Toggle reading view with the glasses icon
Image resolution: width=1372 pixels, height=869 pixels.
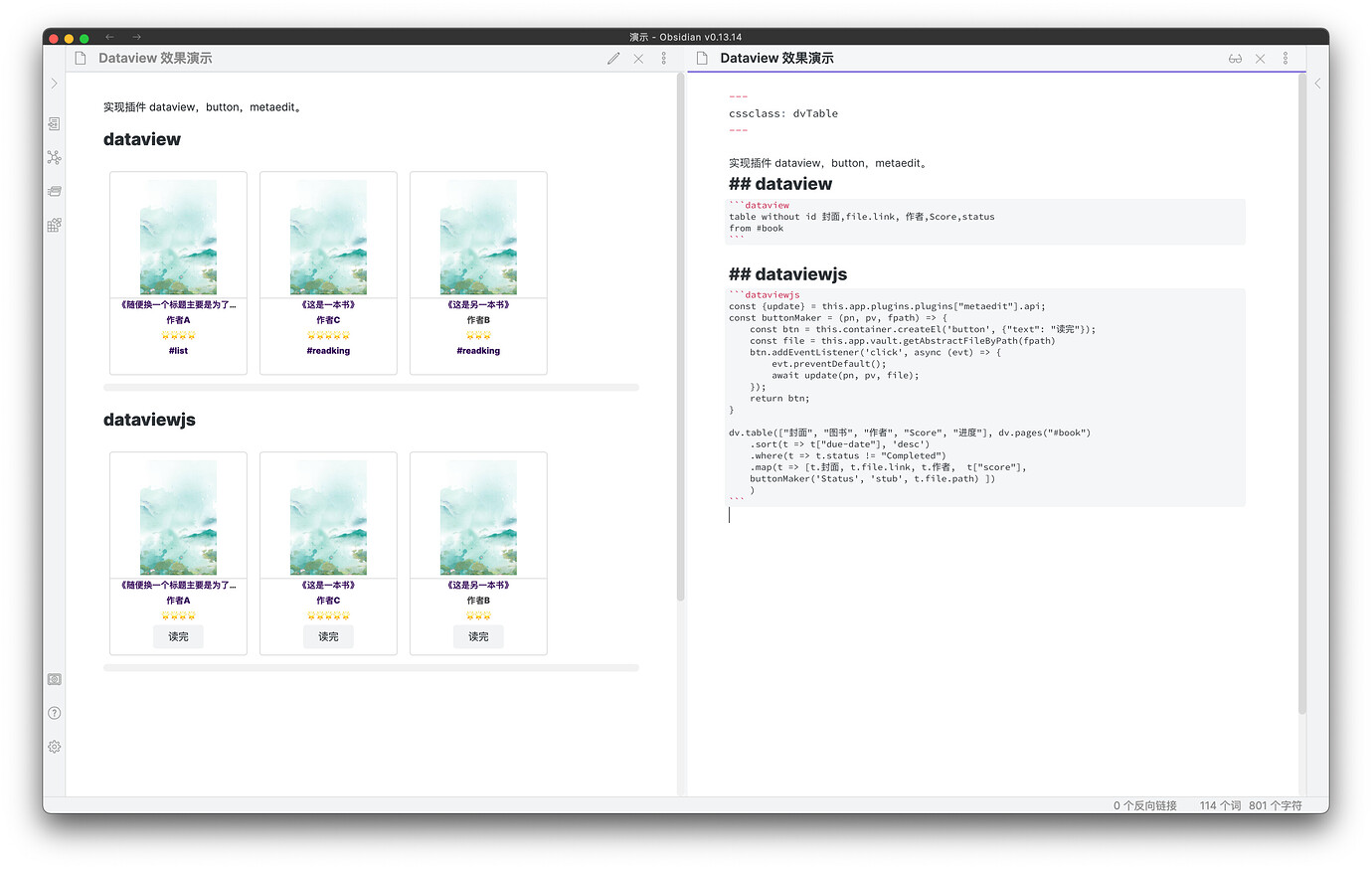pyautogui.click(x=1235, y=59)
